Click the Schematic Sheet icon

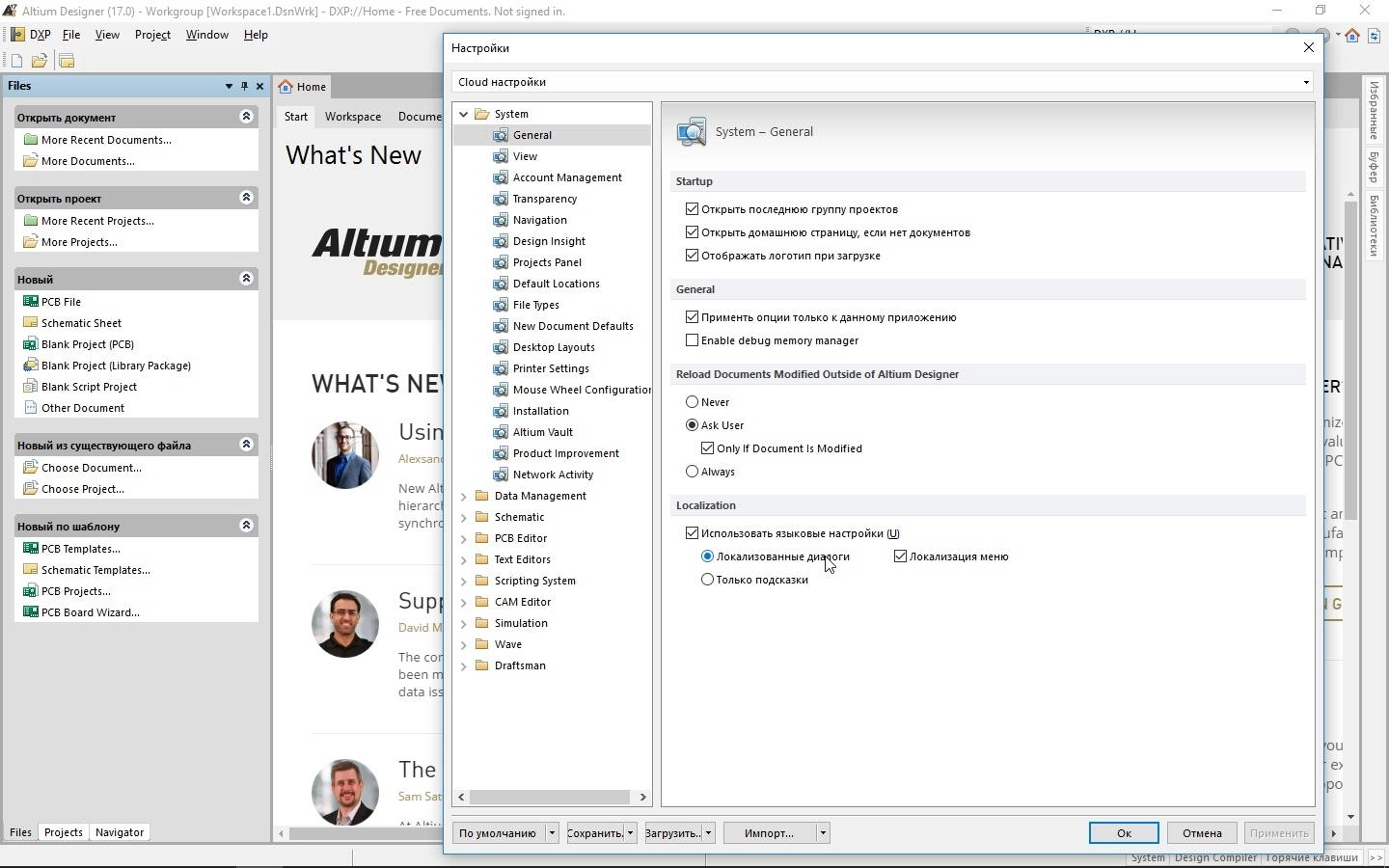(x=30, y=323)
